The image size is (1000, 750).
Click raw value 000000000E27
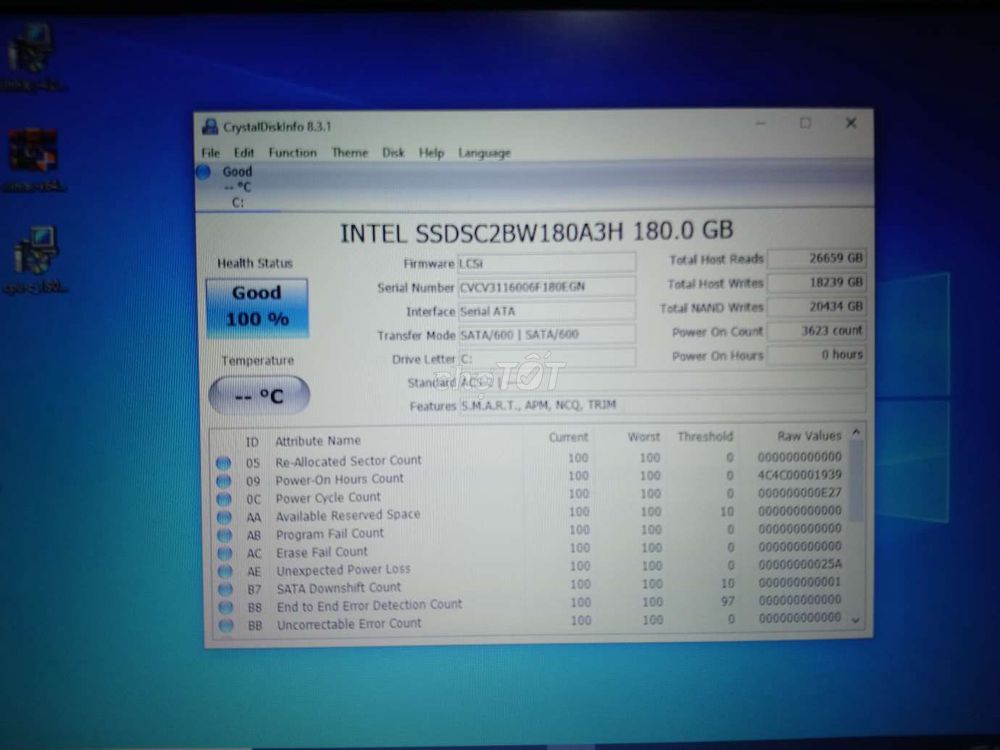pyautogui.click(x=800, y=493)
